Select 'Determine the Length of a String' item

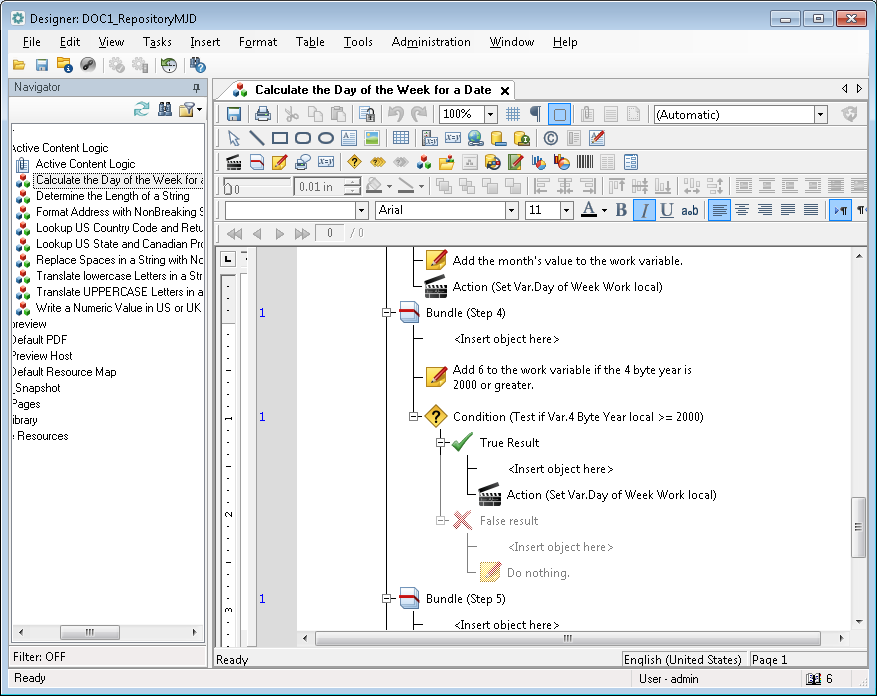(112, 196)
